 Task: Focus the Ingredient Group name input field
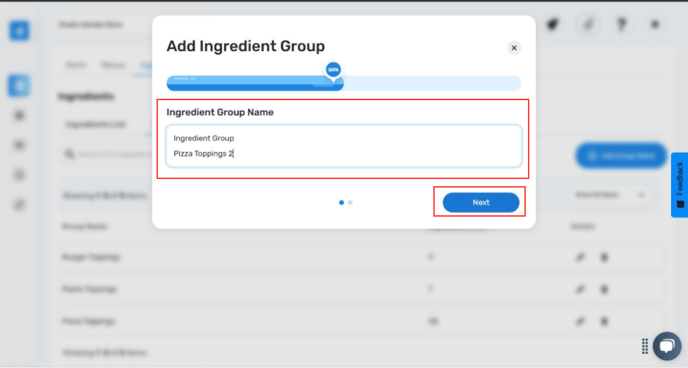click(344, 146)
